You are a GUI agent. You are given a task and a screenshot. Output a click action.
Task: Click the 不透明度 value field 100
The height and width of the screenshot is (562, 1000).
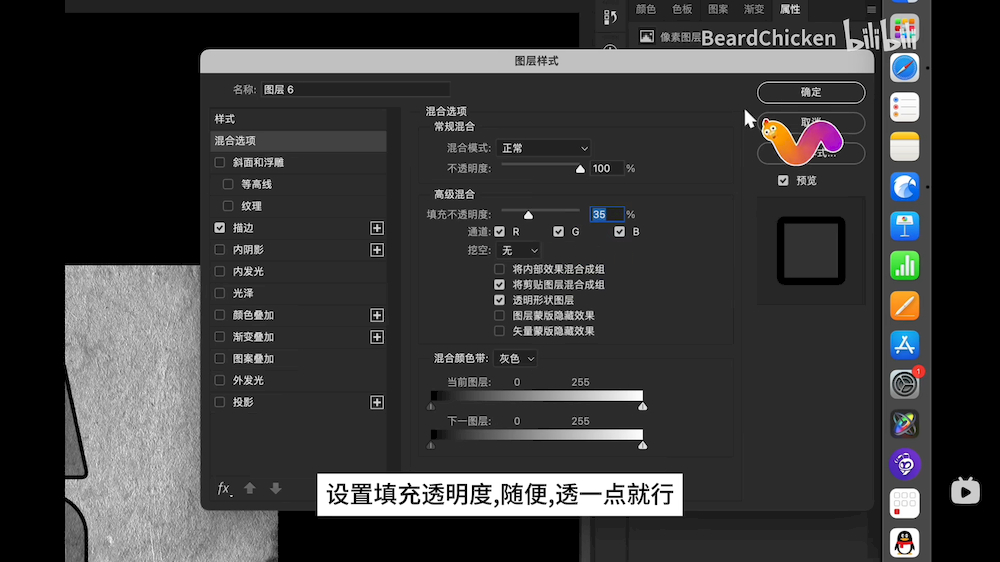[x=607, y=168]
